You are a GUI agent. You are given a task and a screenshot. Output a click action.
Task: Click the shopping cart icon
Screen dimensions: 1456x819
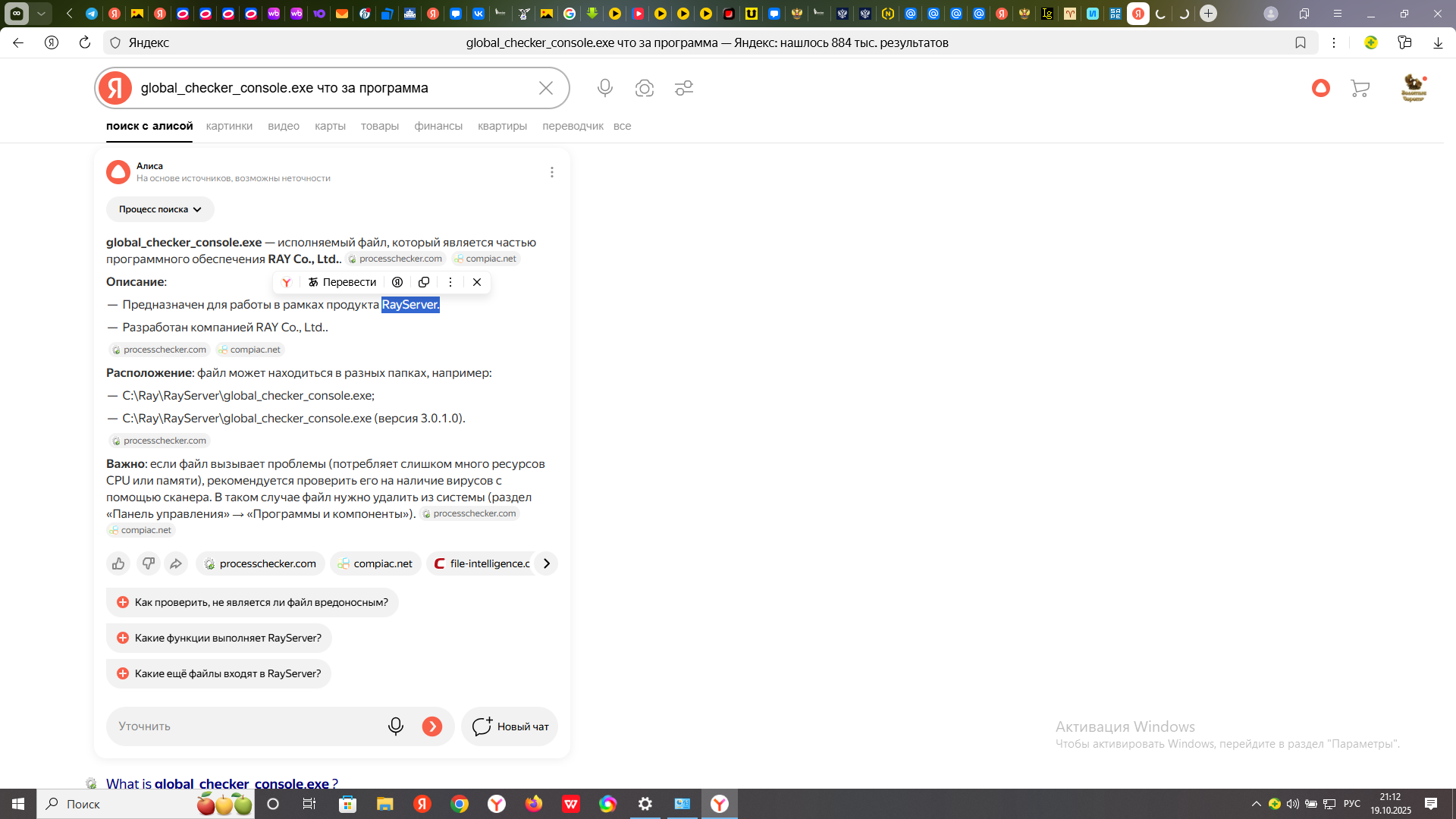coord(1360,89)
